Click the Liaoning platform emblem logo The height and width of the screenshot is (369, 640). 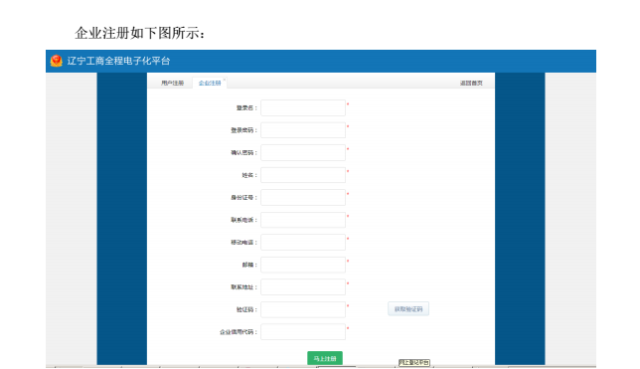coord(56,61)
